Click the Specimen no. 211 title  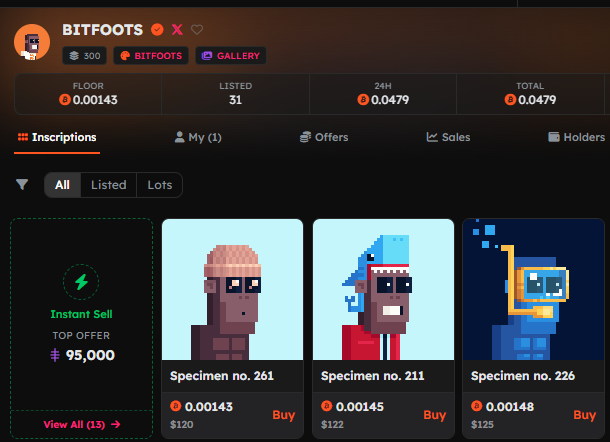click(x=372, y=376)
